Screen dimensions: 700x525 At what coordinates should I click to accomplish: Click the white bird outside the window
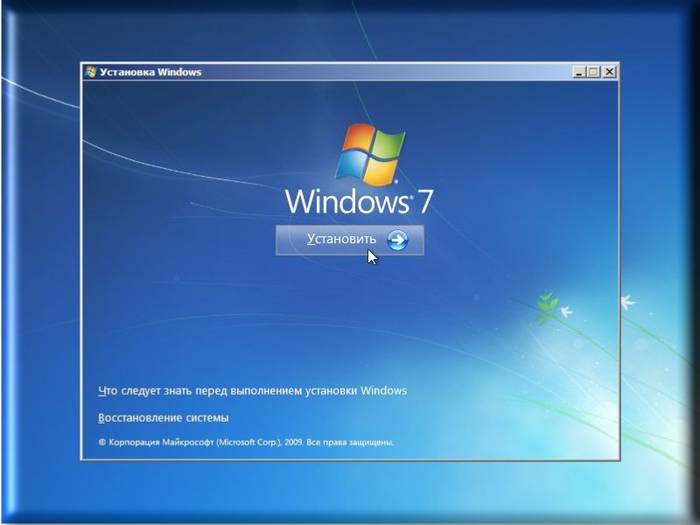(x=628, y=301)
